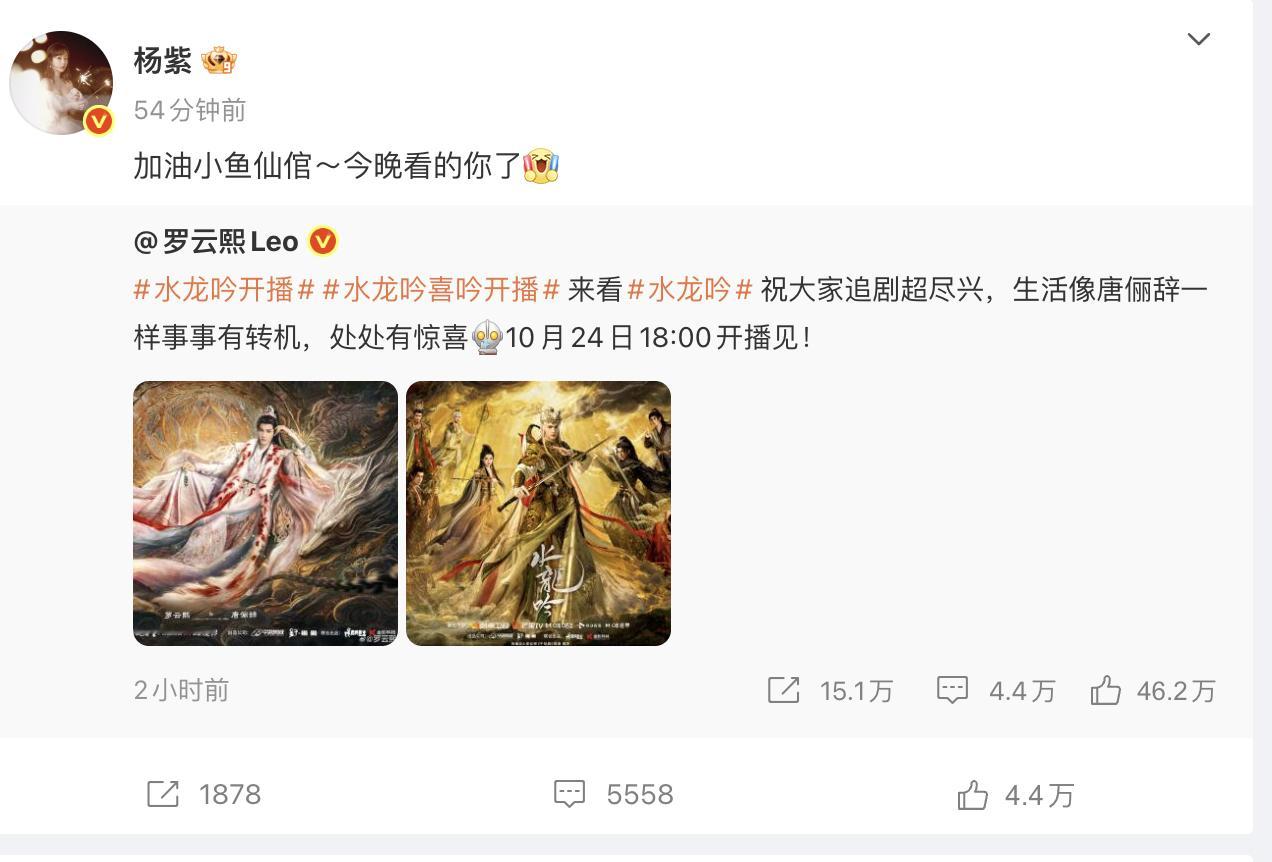Open the #水龙吟喜吟开播# hashtag
This screenshot has width=1272, height=862.
pos(441,290)
